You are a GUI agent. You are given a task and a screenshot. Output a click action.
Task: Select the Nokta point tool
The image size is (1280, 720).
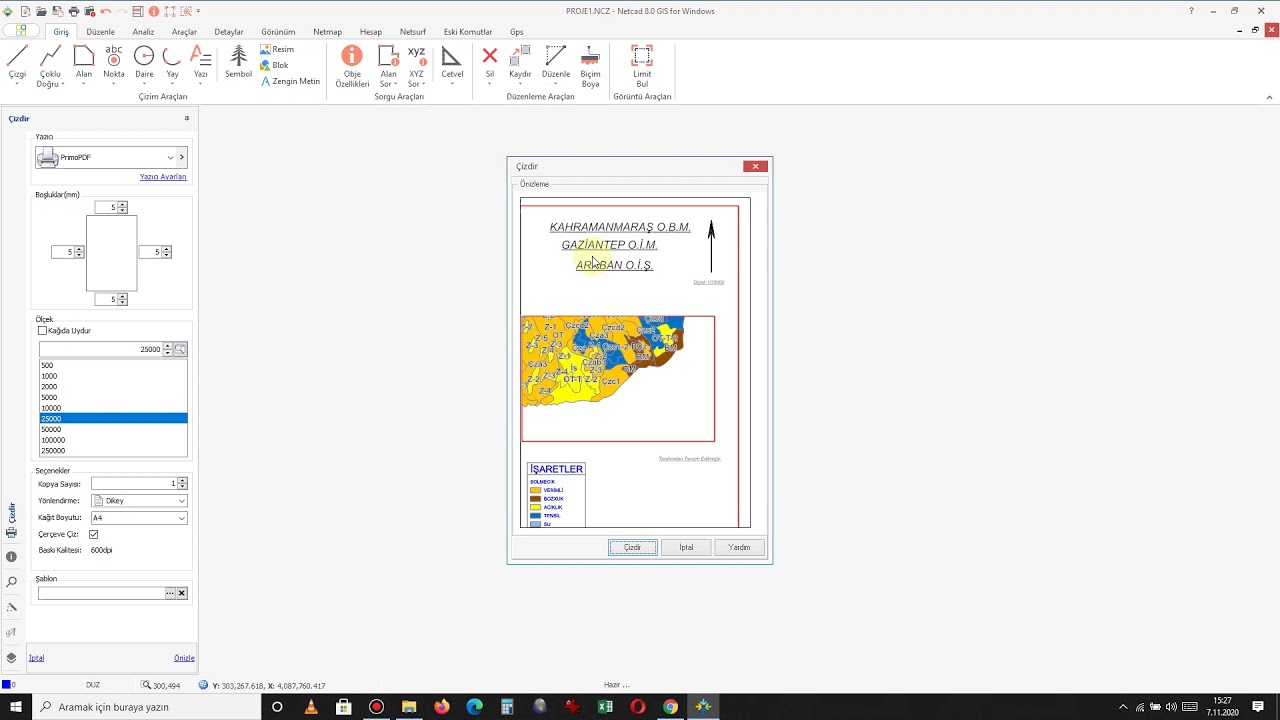[x=114, y=63]
